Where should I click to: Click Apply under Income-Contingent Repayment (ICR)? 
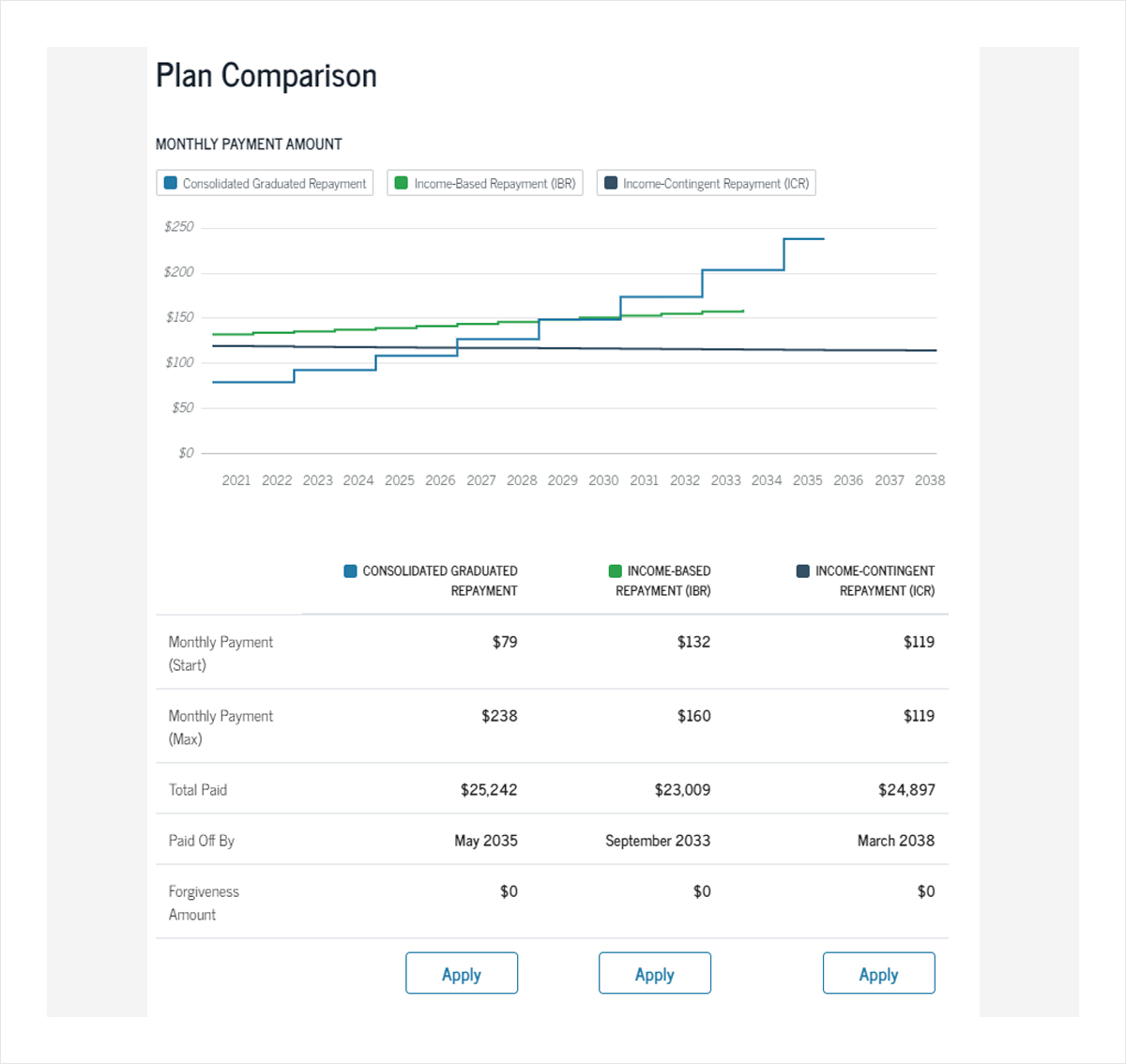[878, 973]
